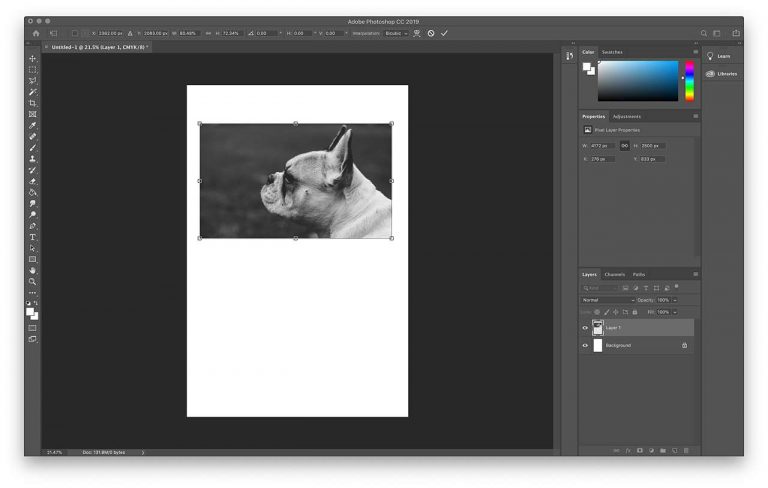Toggle the layer filter on/off switch
768x488 pixels.
tap(676, 286)
